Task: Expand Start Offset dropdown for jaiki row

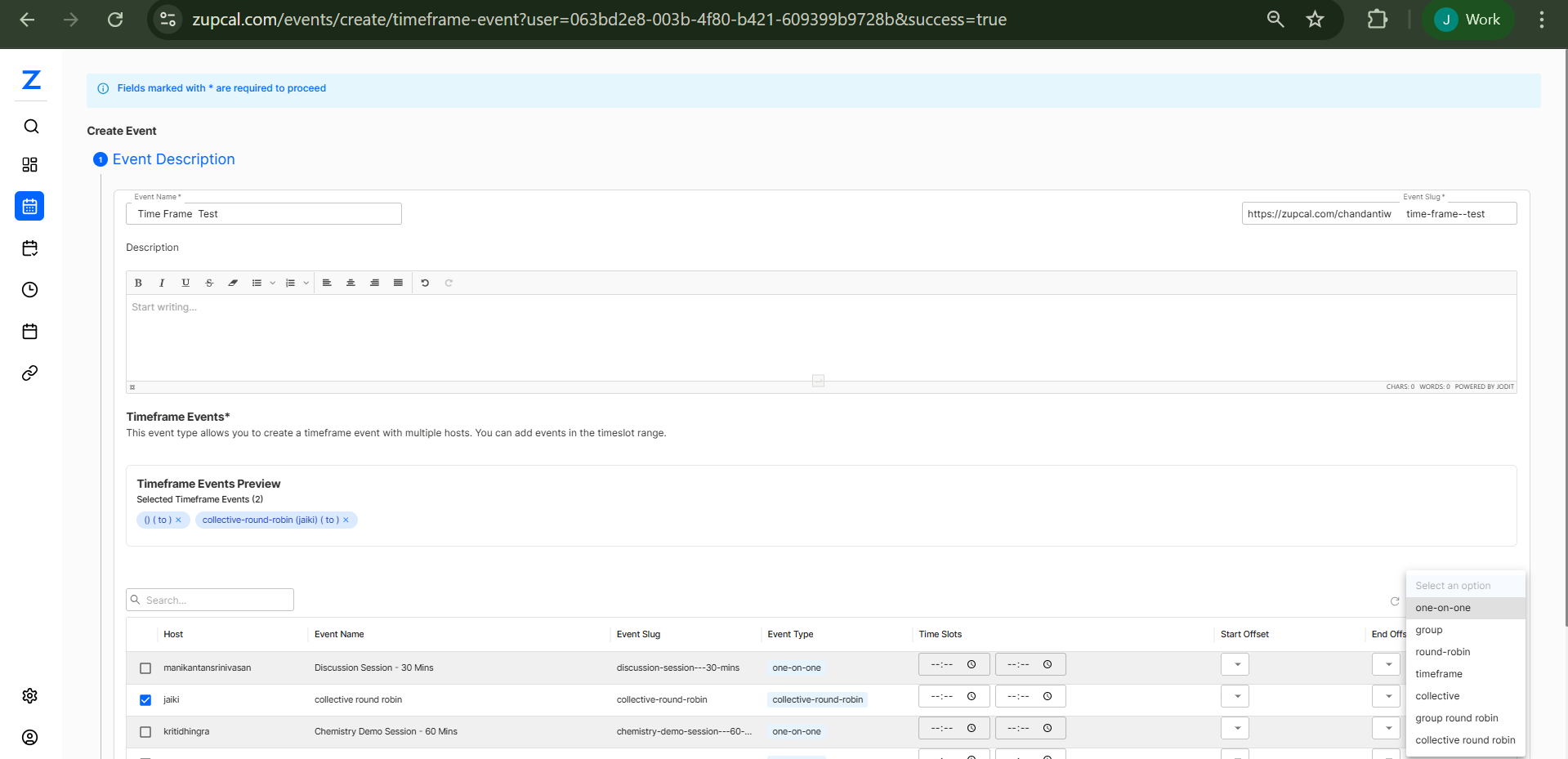Action: 1235,696
